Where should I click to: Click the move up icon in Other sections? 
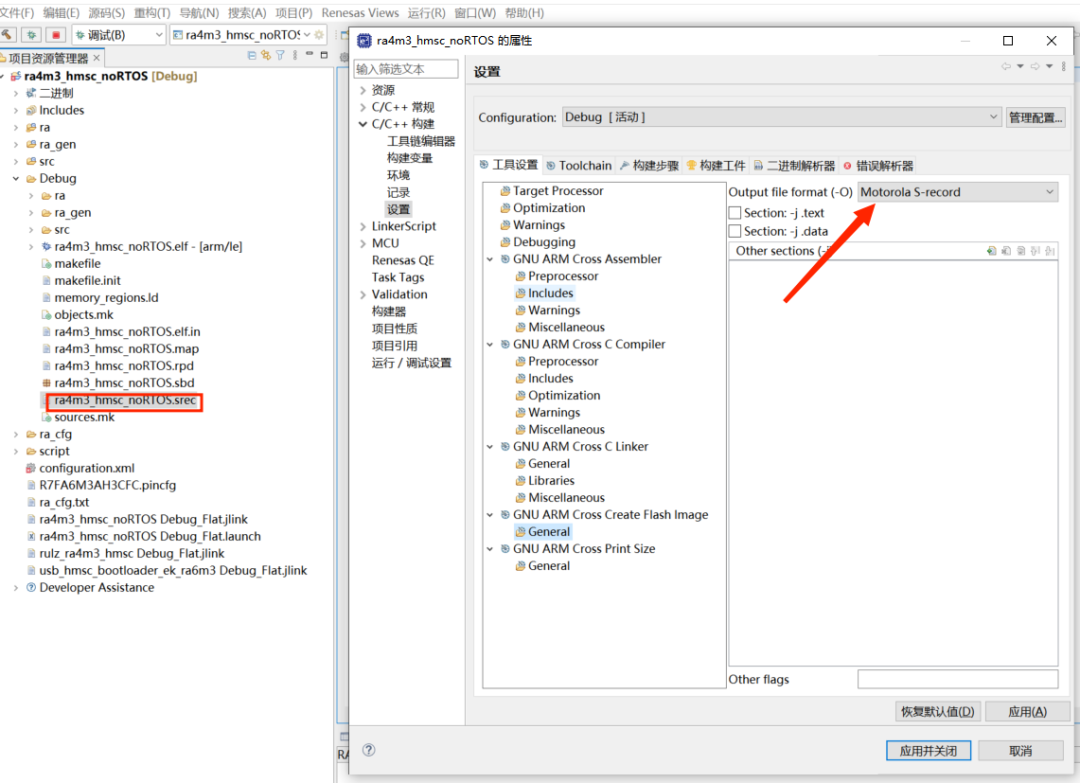(x=1035, y=251)
